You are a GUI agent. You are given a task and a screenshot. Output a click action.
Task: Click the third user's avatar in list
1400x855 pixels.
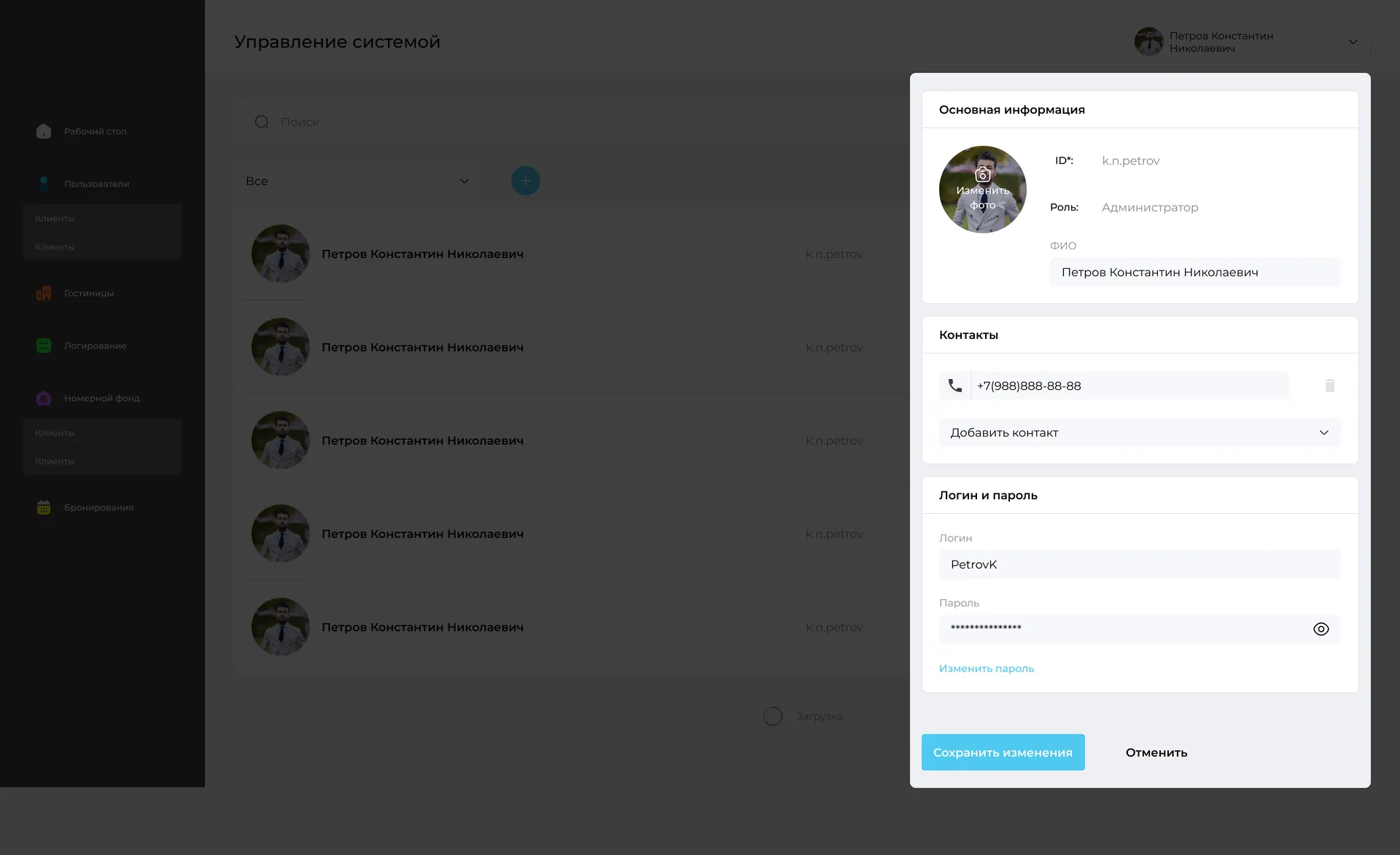coord(281,440)
